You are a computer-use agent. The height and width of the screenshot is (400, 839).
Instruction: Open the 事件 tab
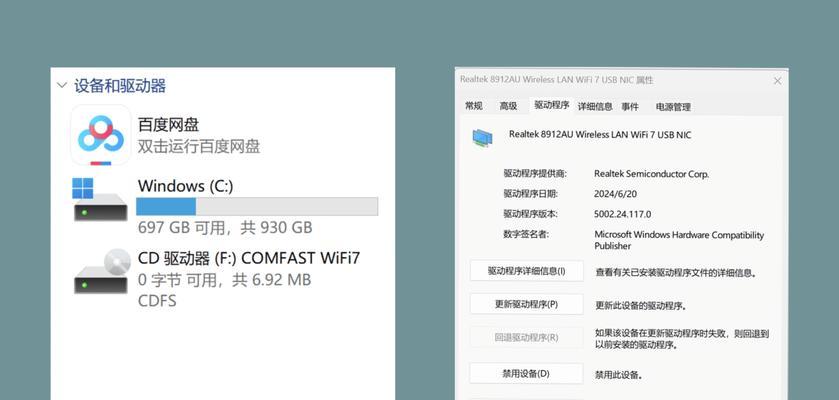pos(630,106)
